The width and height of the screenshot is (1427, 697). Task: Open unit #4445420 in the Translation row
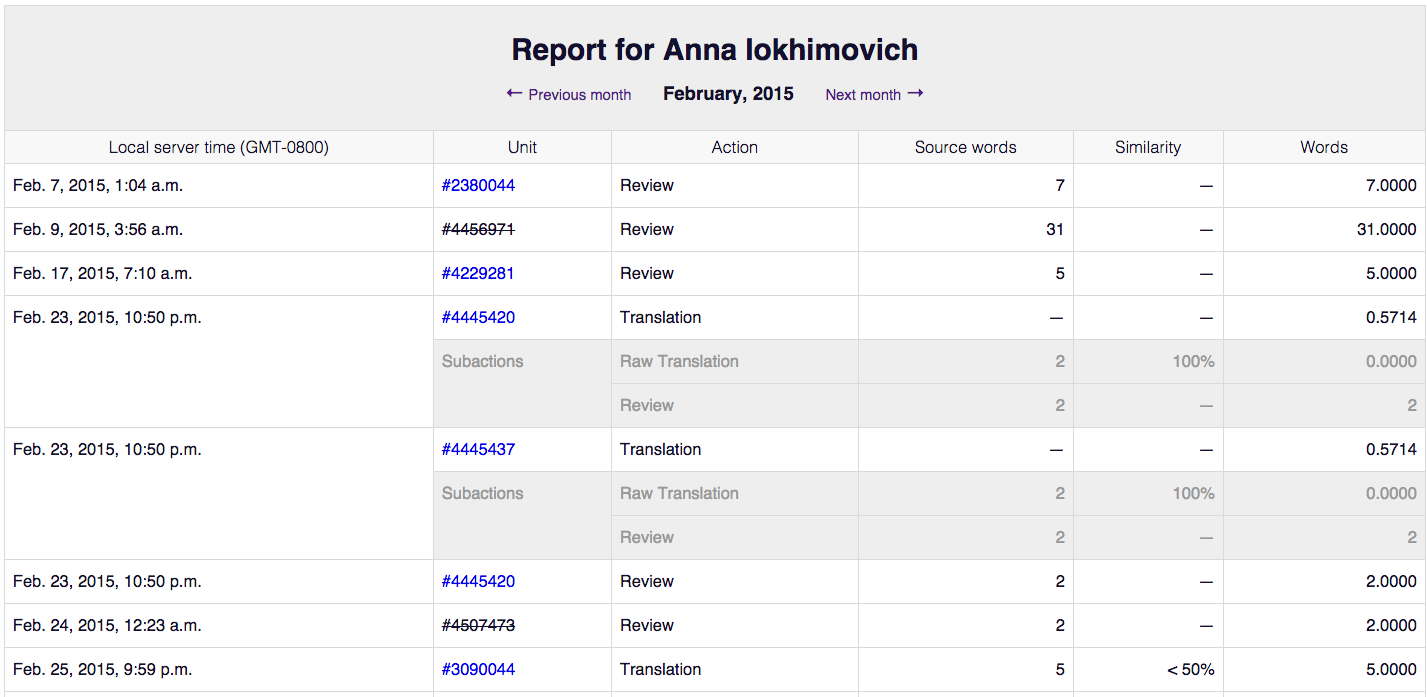pyautogui.click(x=478, y=317)
